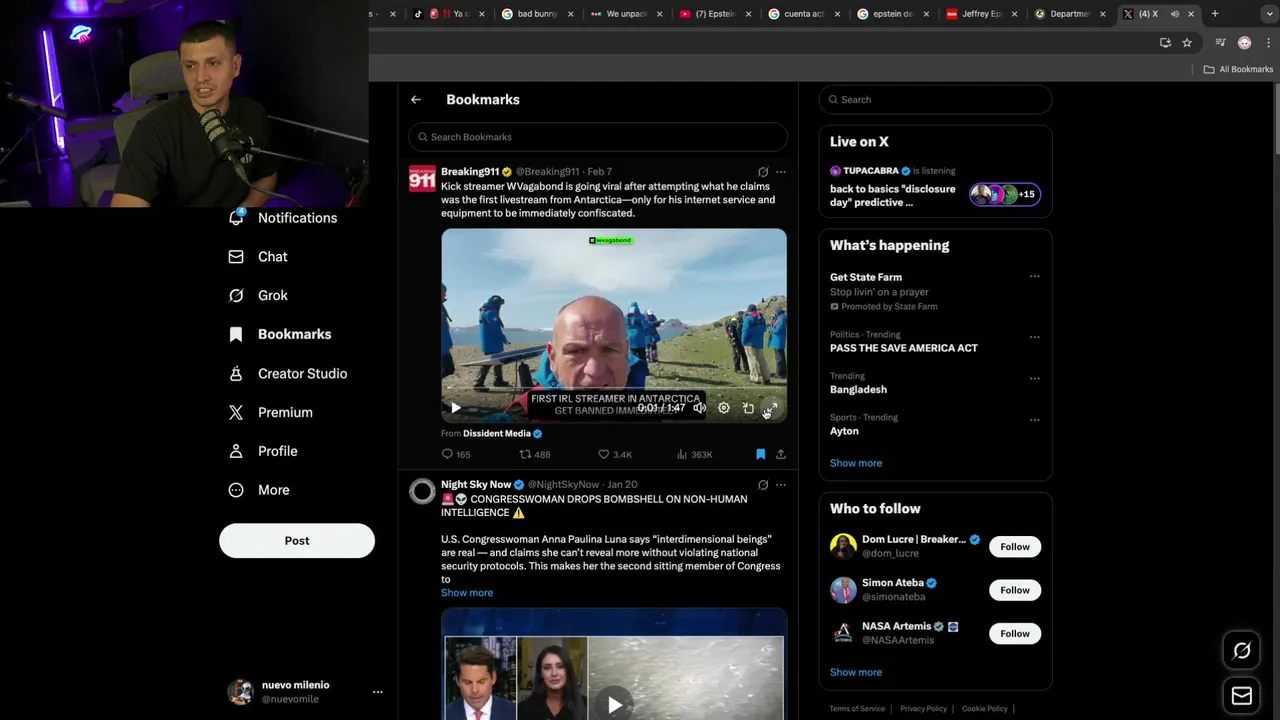Open account menu dots beside nuevo milenio
This screenshot has height=720, width=1280.
377,692
